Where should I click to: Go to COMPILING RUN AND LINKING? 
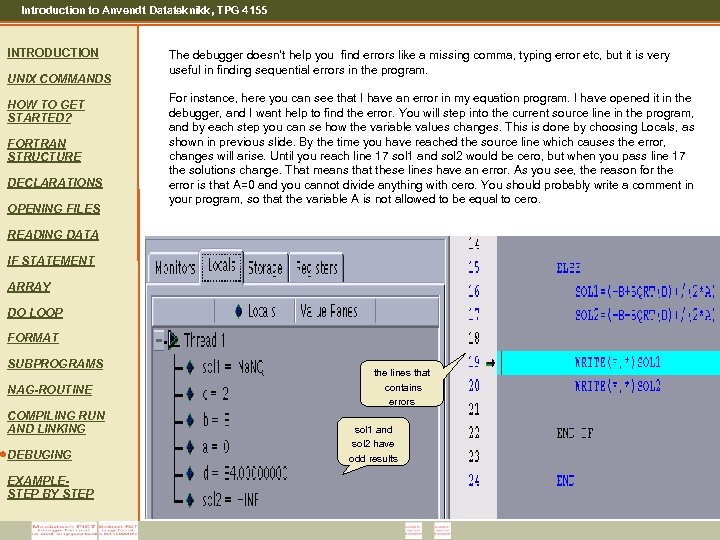point(56,422)
